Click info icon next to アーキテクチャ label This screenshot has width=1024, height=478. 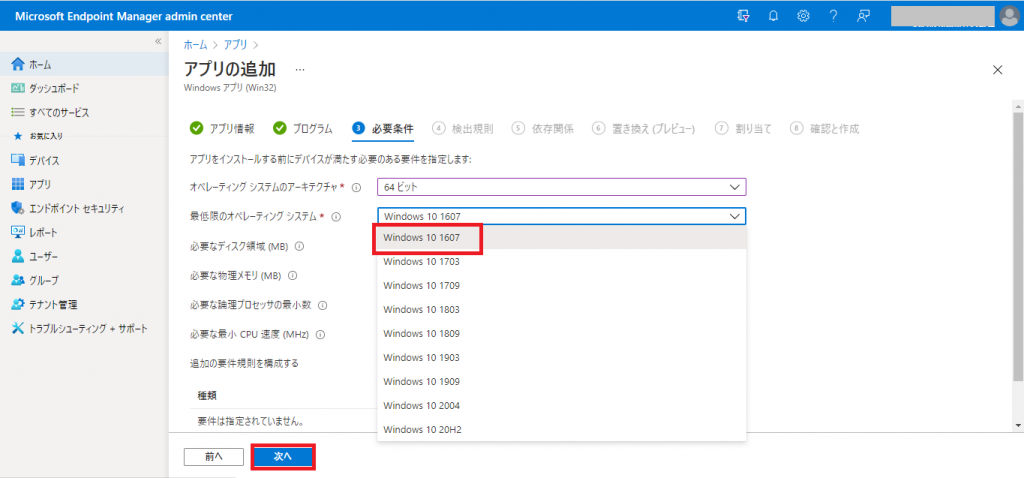tap(357, 187)
